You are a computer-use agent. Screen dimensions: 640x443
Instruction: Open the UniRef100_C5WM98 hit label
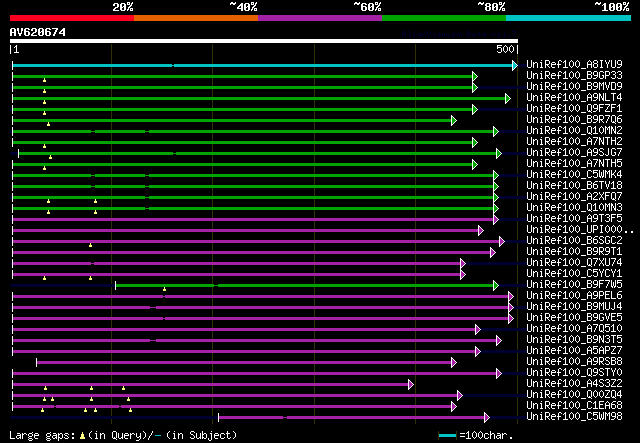pyautogui.click(x=574, y=416)
